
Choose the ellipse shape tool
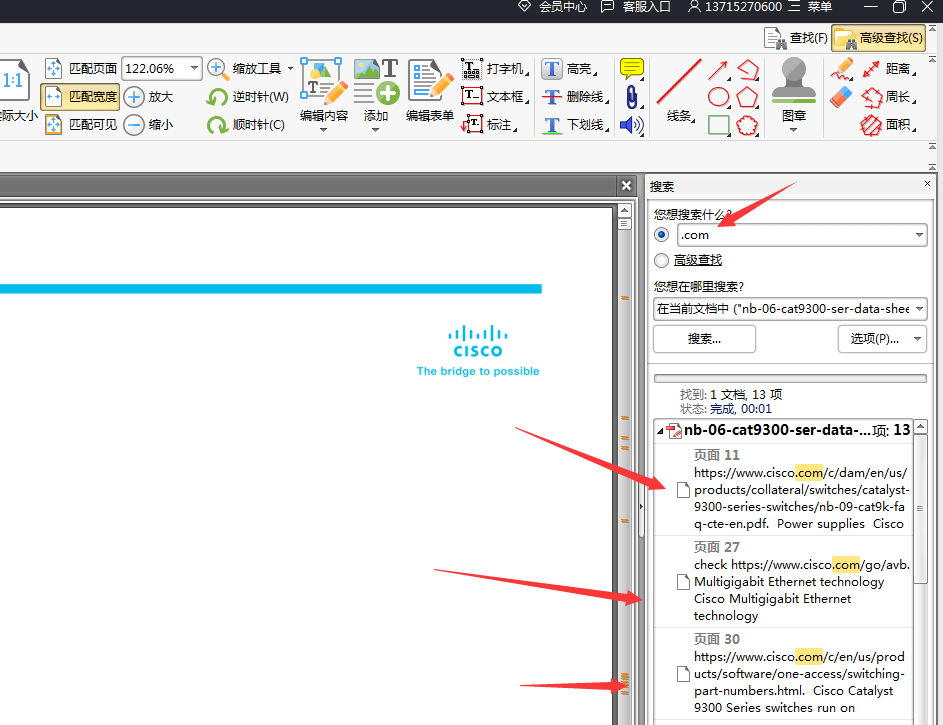(718, 97)
